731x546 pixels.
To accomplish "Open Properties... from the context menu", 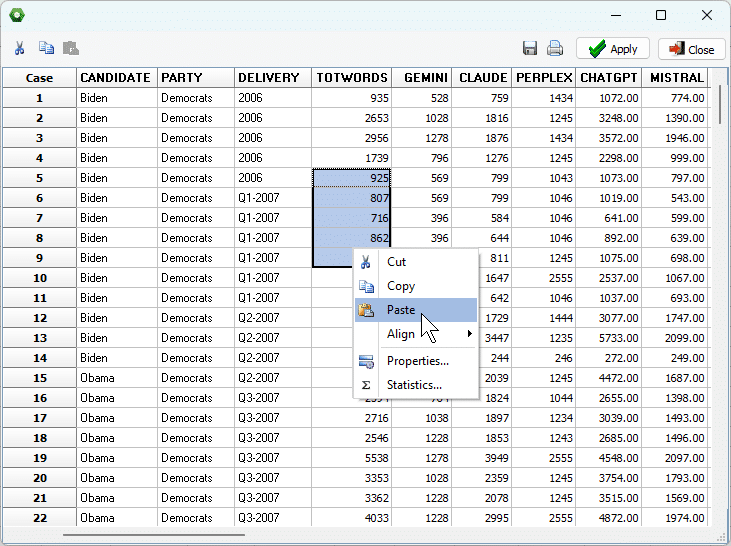I will (415, 361).
